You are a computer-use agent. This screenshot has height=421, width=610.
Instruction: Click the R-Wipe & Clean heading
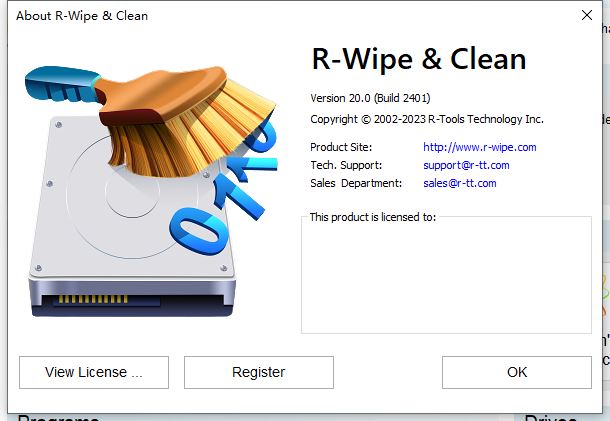(419, 59)
